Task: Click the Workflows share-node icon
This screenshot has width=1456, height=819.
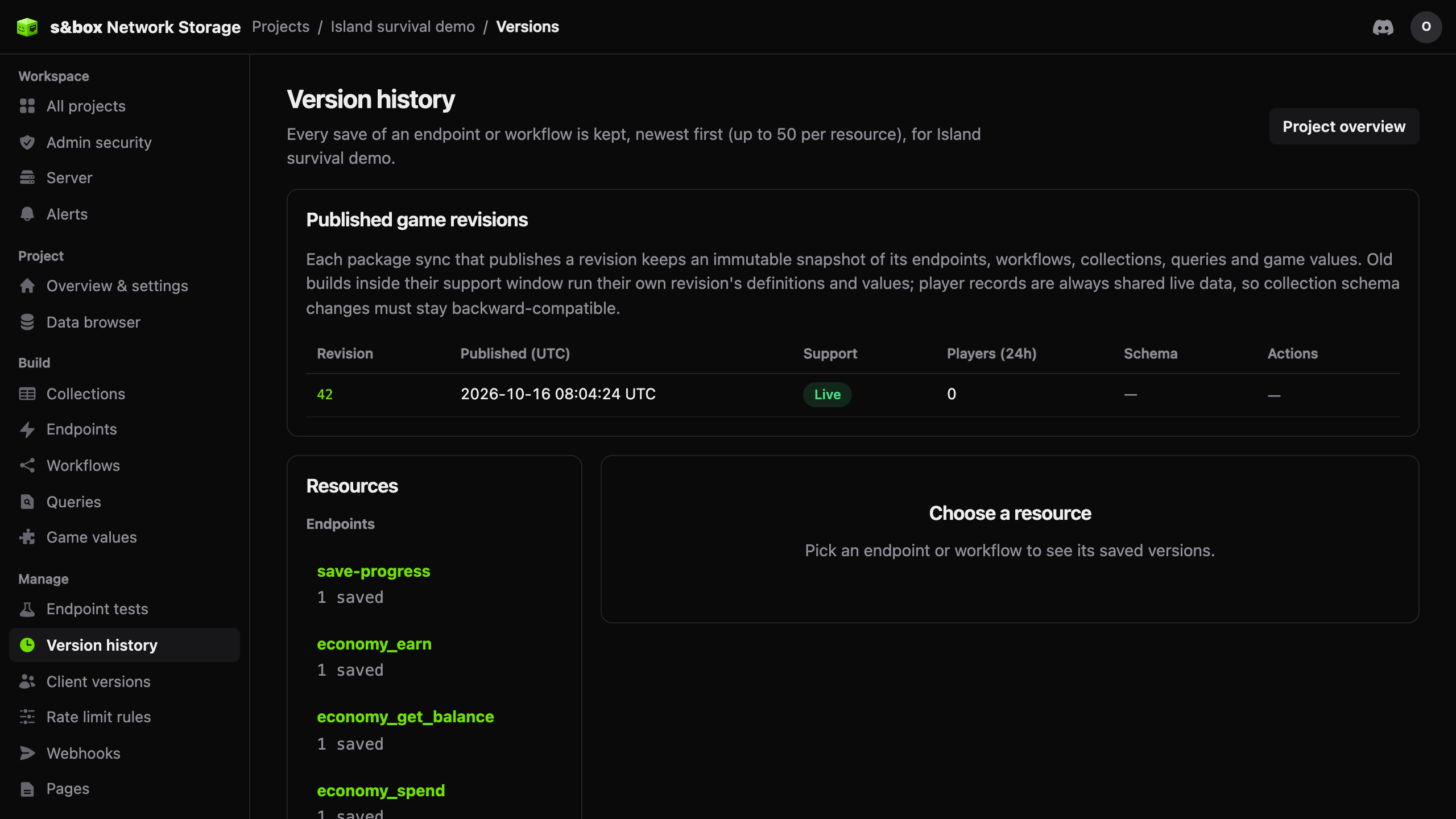Action: pyautogui.click(x=27, y=465)
